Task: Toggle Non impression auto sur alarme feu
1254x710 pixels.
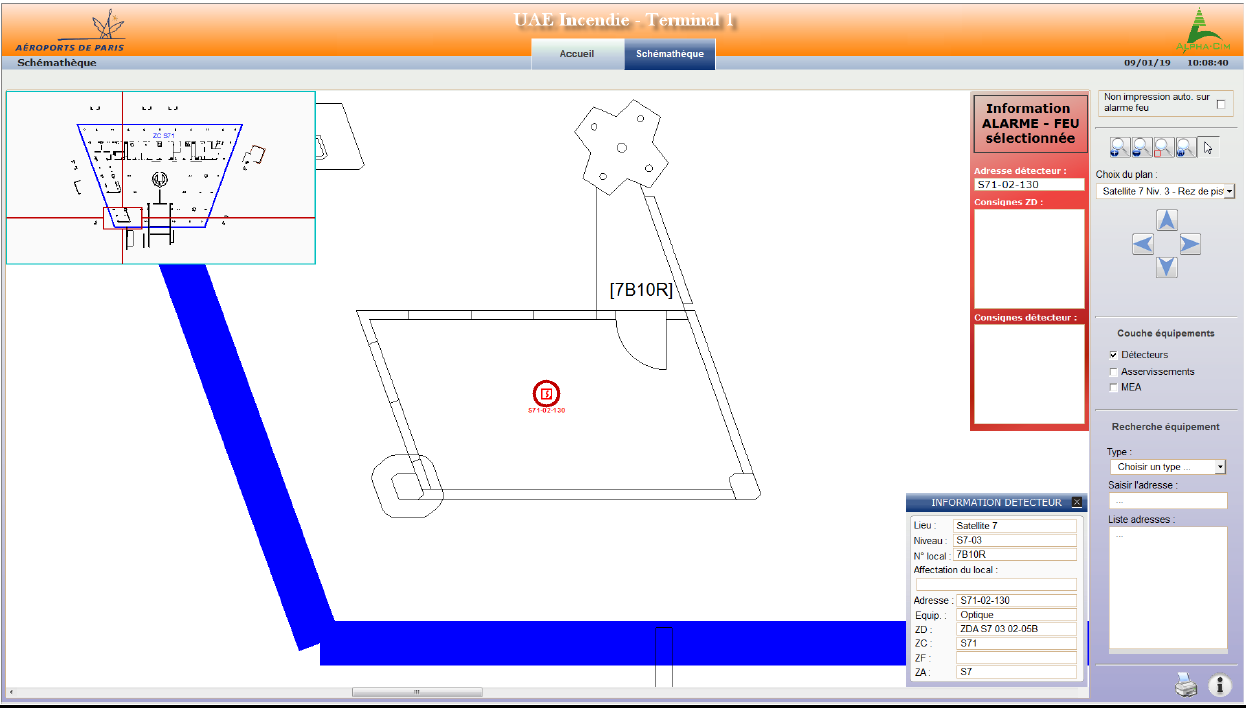Action: click(1220, 104)
